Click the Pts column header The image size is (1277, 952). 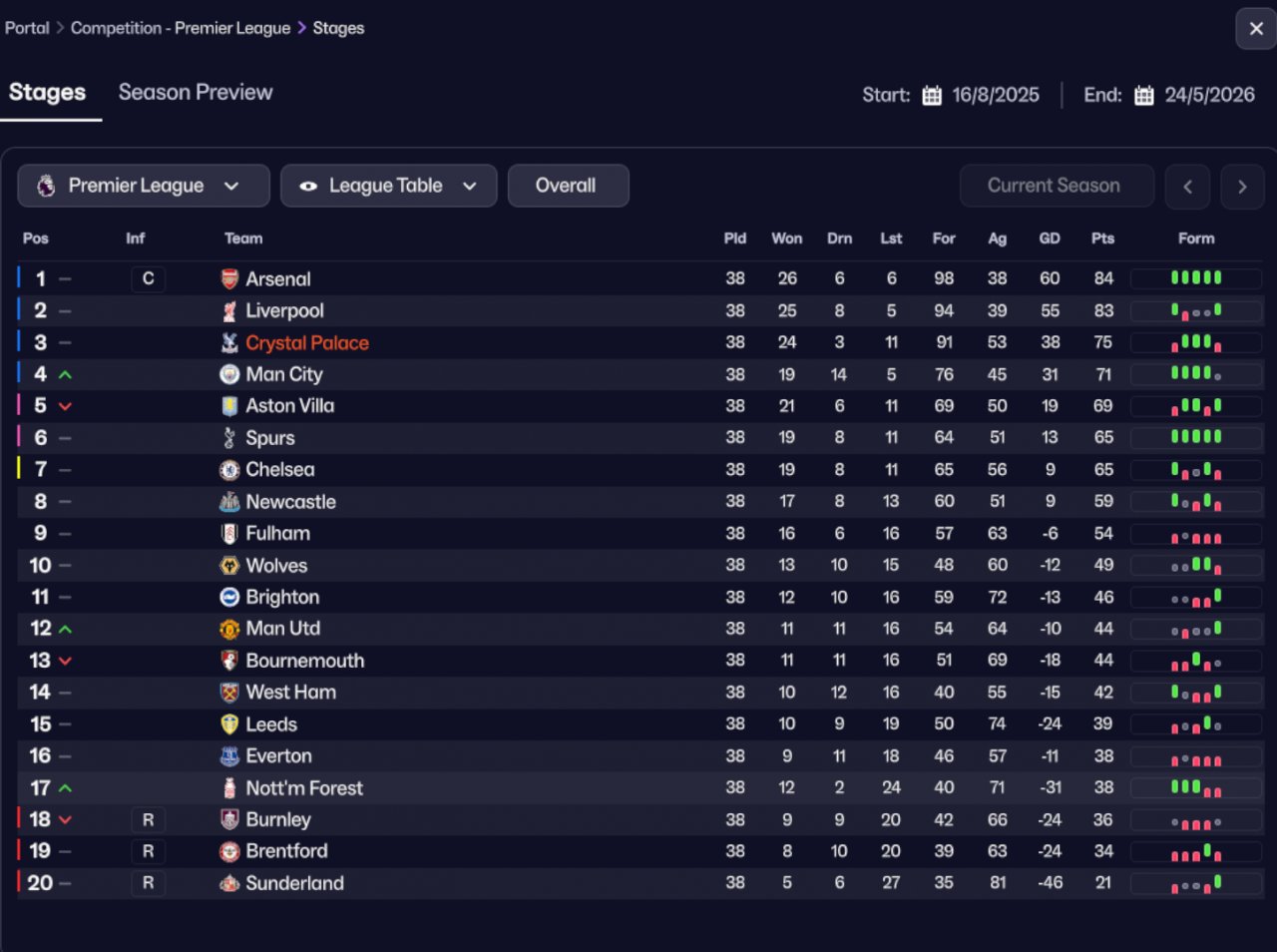(1102, 238)
